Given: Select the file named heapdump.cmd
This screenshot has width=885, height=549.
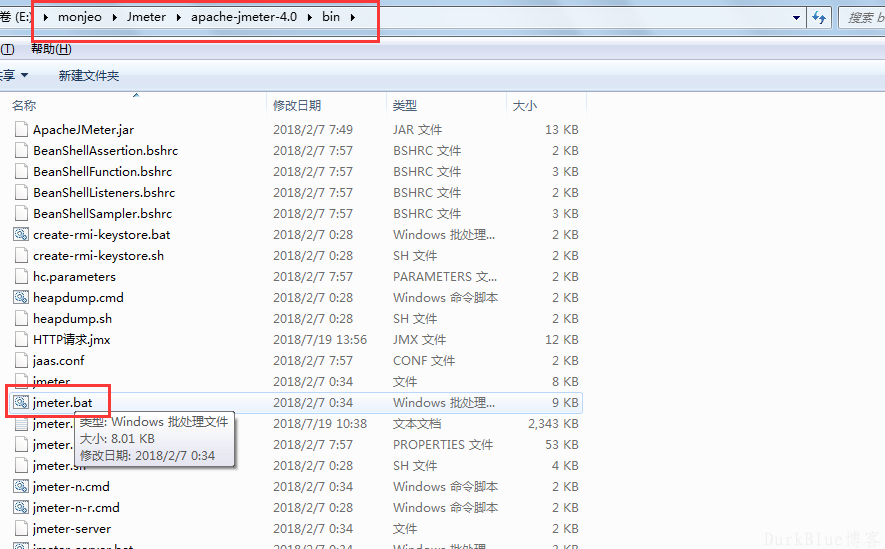Looking at the screenshot, I should click(x=78, y=297).
